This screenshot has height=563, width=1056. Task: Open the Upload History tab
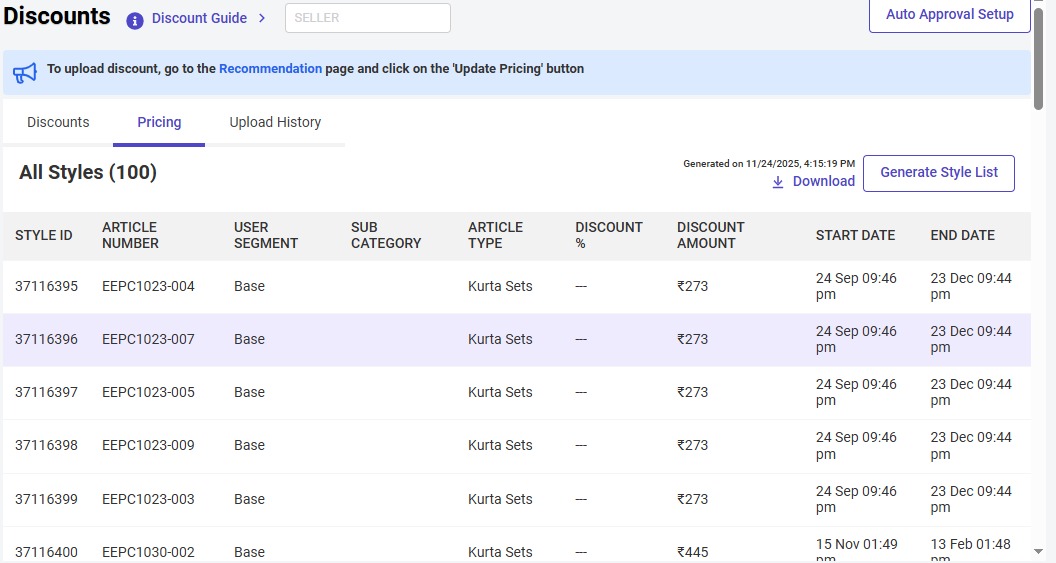point(275,123)
